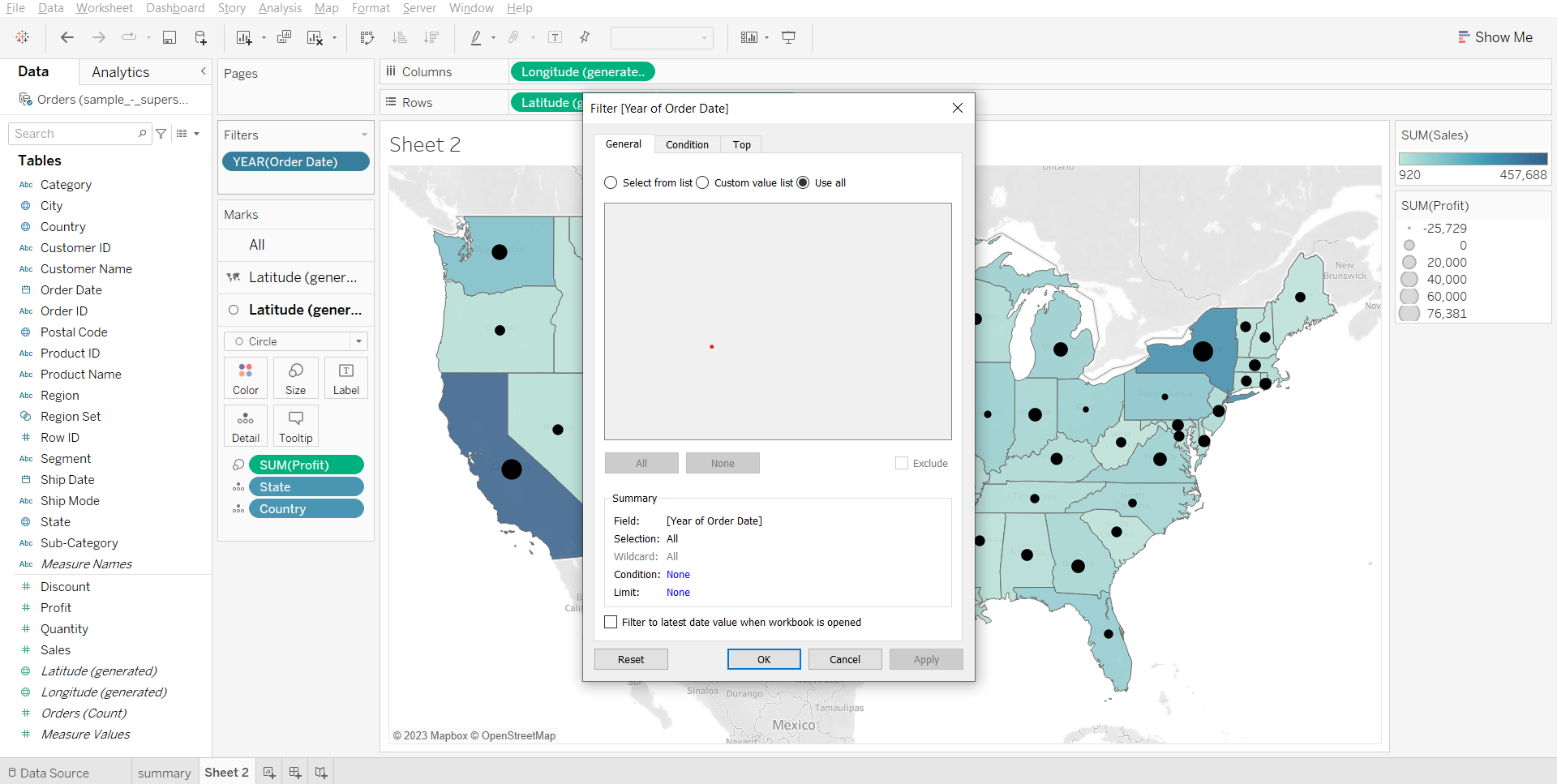The height and width of the screenshot is (784, 1557).
Task: Choose the 'Custom value list' radio button
Action: [x=703, y=183]
